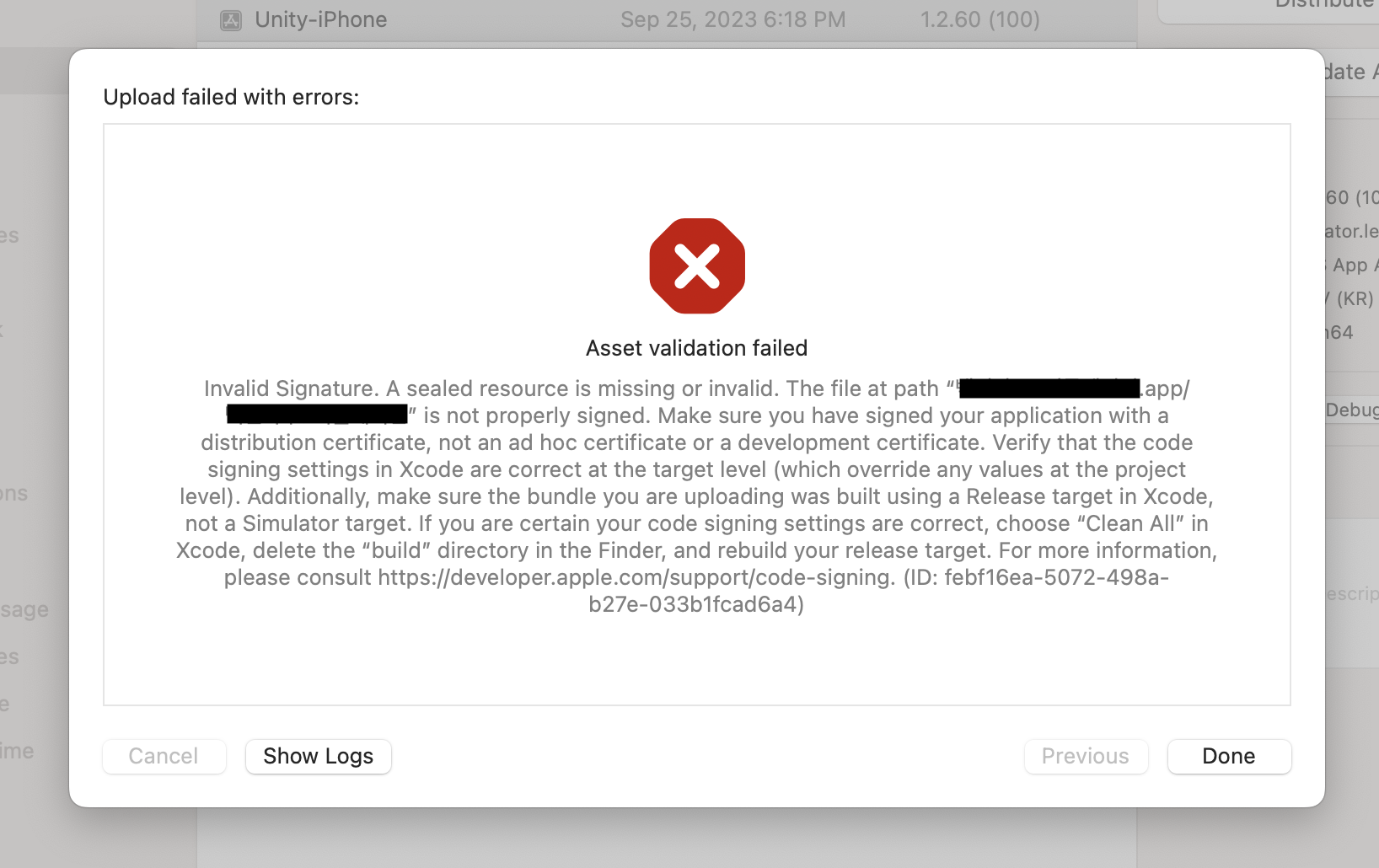This screenshot has height=868, width=1379.
Task: Click the "Invalid Signature" text
Action: tap(290, 388)
